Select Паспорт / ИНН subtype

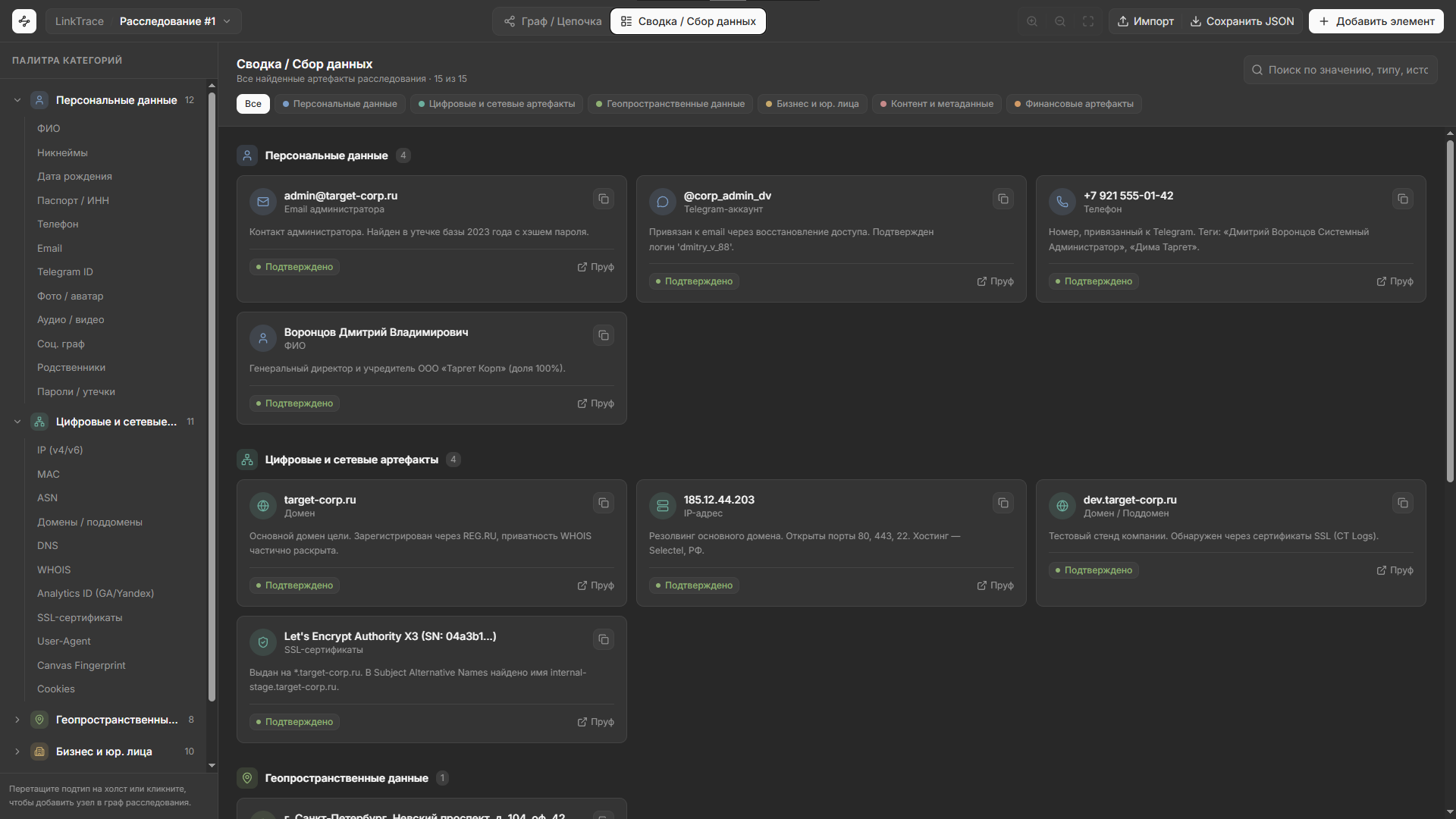coord(73,201)
